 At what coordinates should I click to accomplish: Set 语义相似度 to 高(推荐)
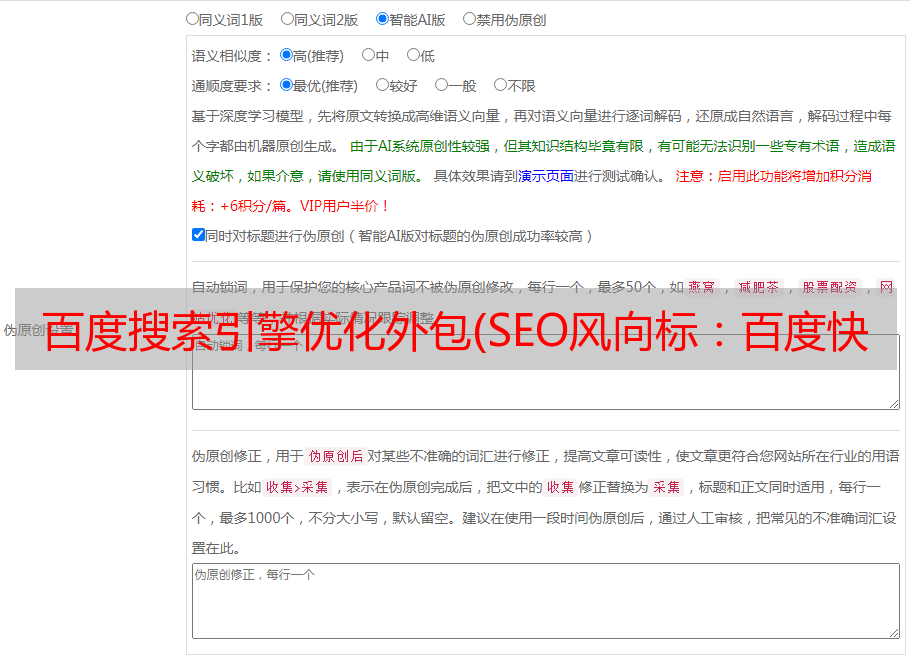(286, 55)
